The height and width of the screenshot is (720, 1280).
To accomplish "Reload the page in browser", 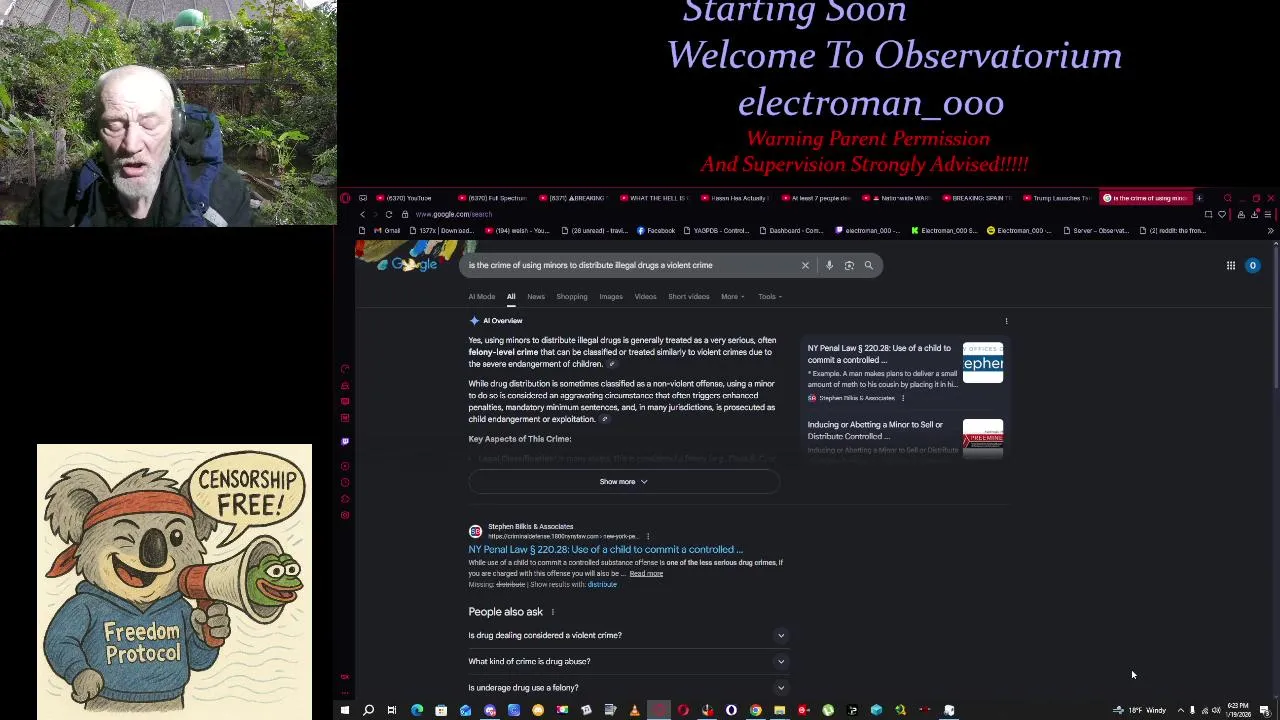I will [389, 214].
